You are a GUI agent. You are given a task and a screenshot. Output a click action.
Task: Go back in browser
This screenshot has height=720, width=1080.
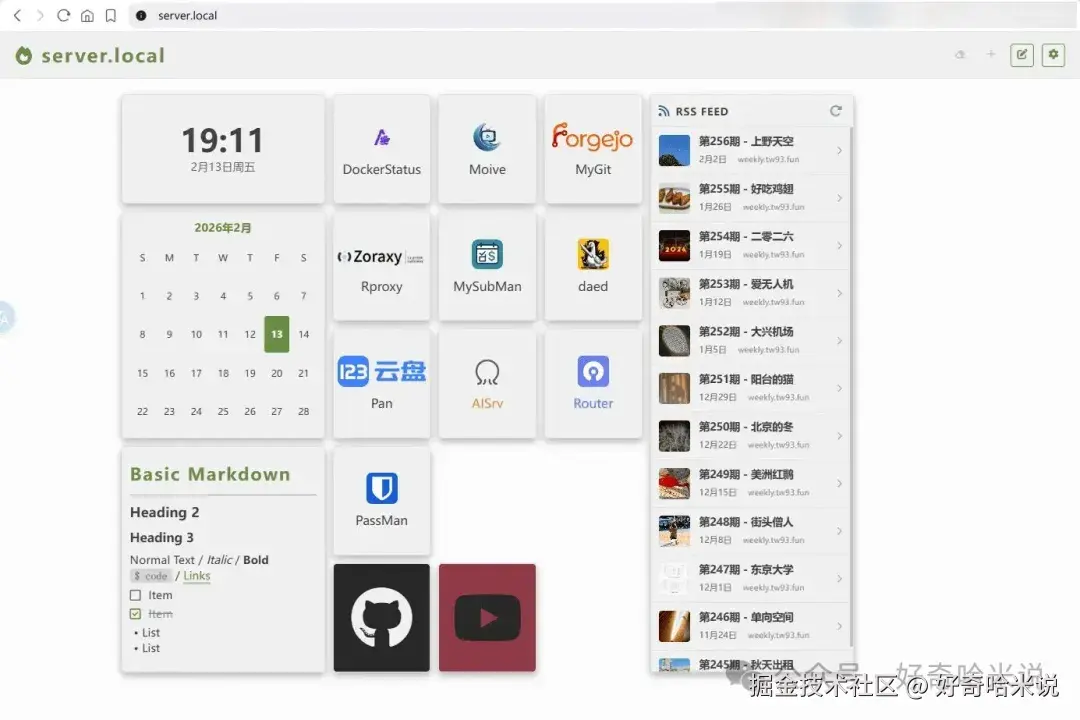(x=17, y=15)
